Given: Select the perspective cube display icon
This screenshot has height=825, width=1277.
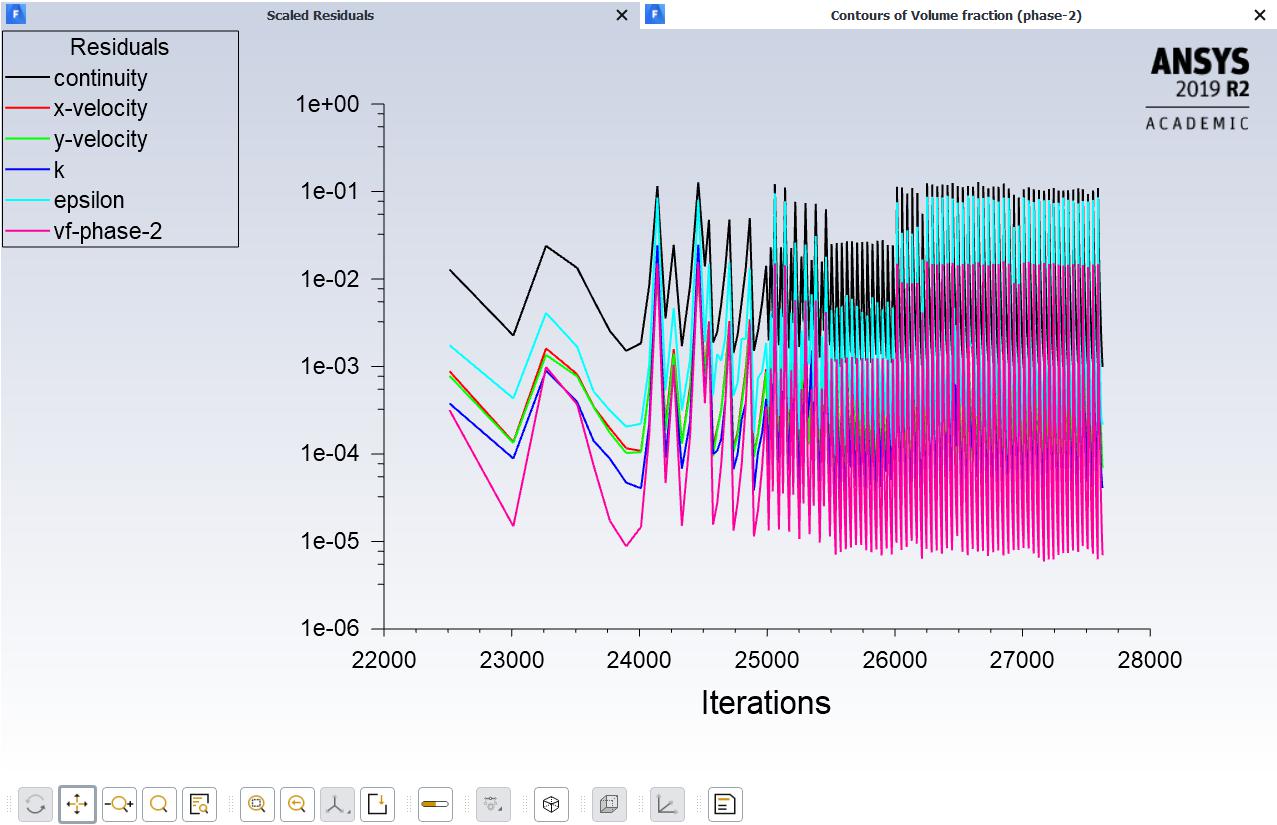Looking at the screenshot, I should 608,803.
